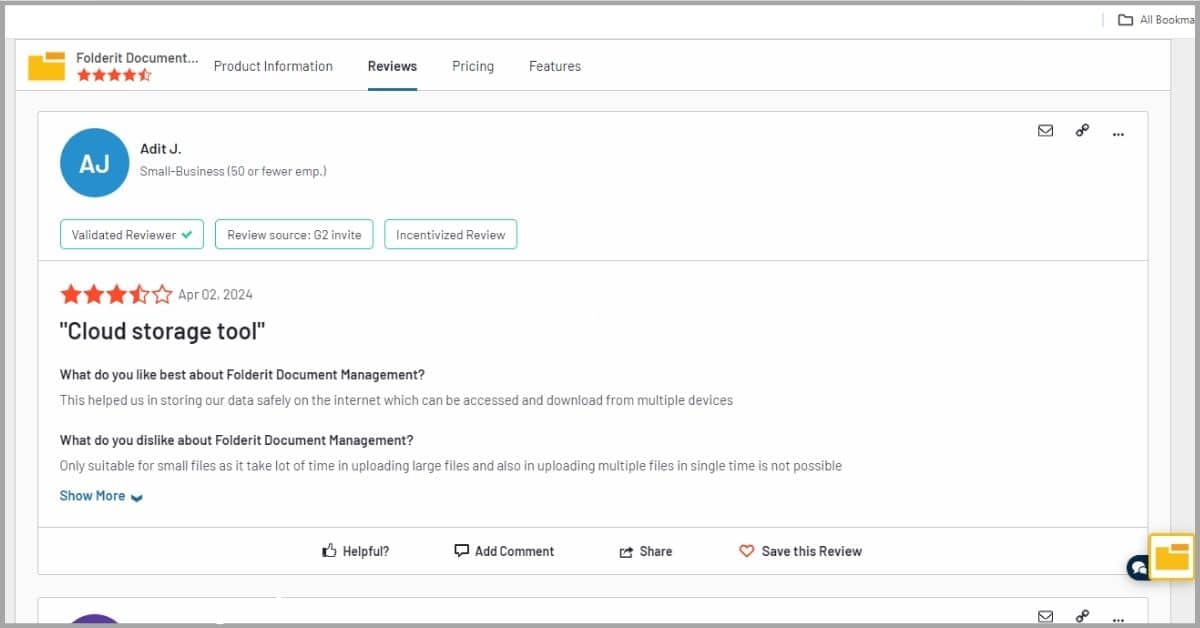Open the "Cloud storage tool" review title
This screenshot has width=1200, height=628.
click(163, 331)
